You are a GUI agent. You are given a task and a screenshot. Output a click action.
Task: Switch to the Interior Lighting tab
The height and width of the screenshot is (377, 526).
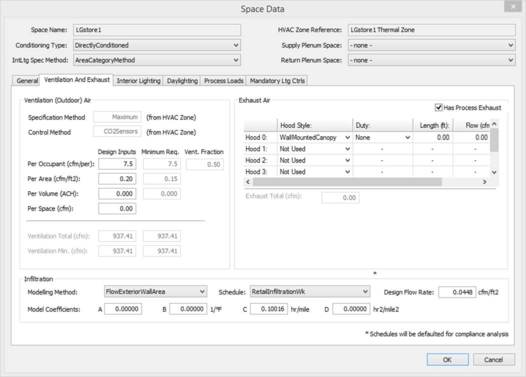(138, 80)
